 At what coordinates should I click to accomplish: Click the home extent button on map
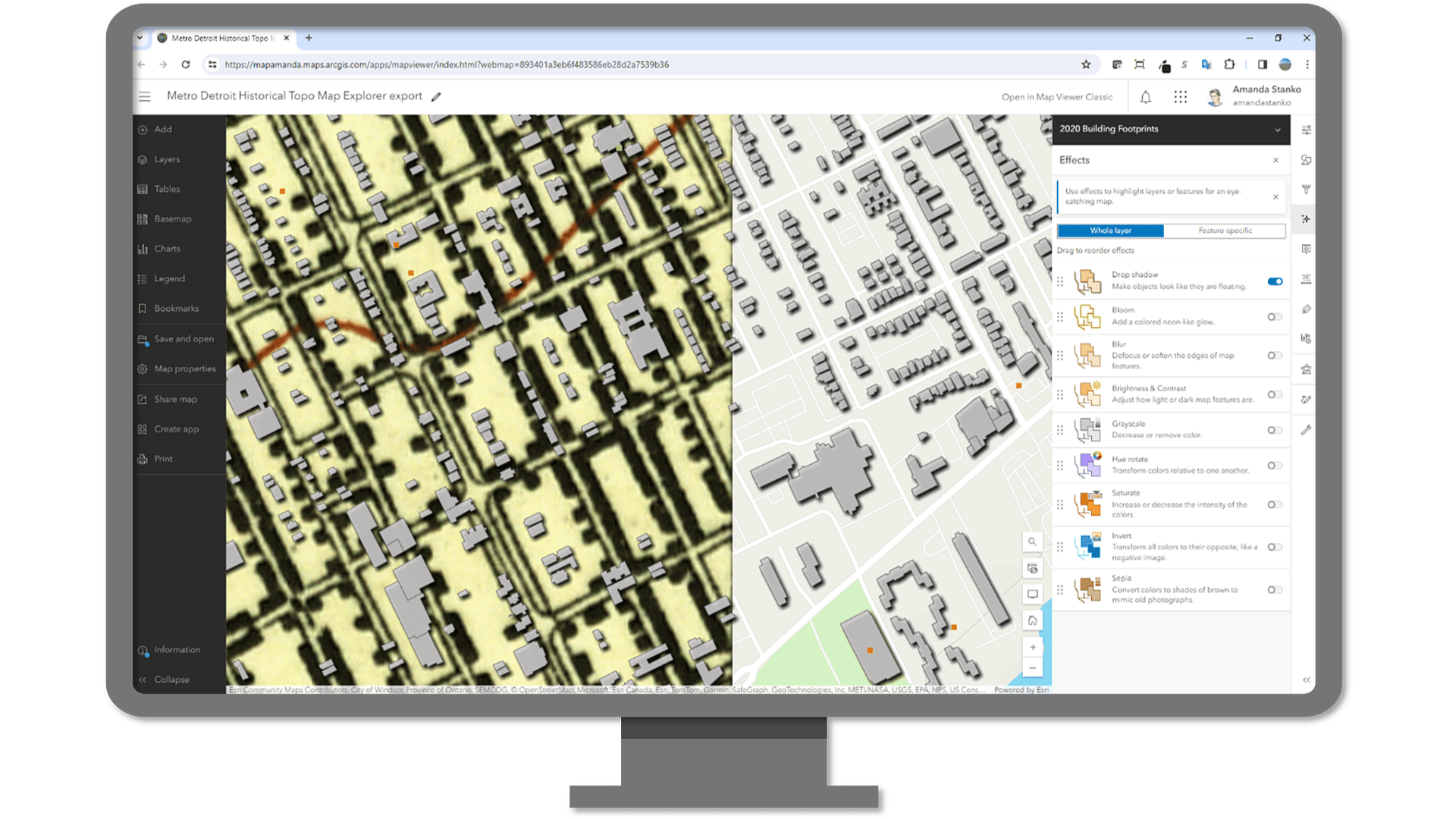pos(1032,620)
